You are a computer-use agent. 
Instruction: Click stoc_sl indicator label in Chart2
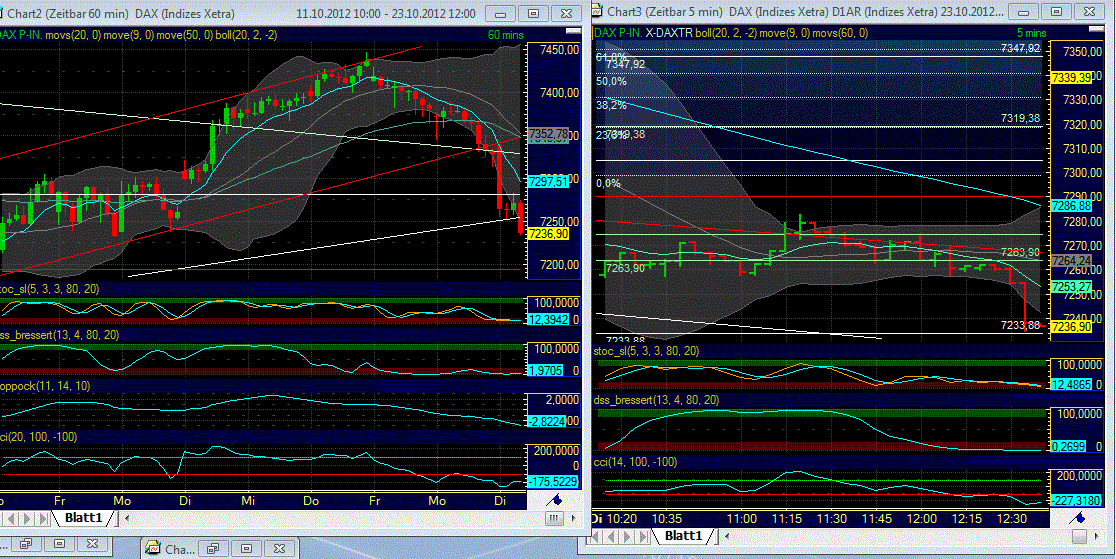click(50, 288)
